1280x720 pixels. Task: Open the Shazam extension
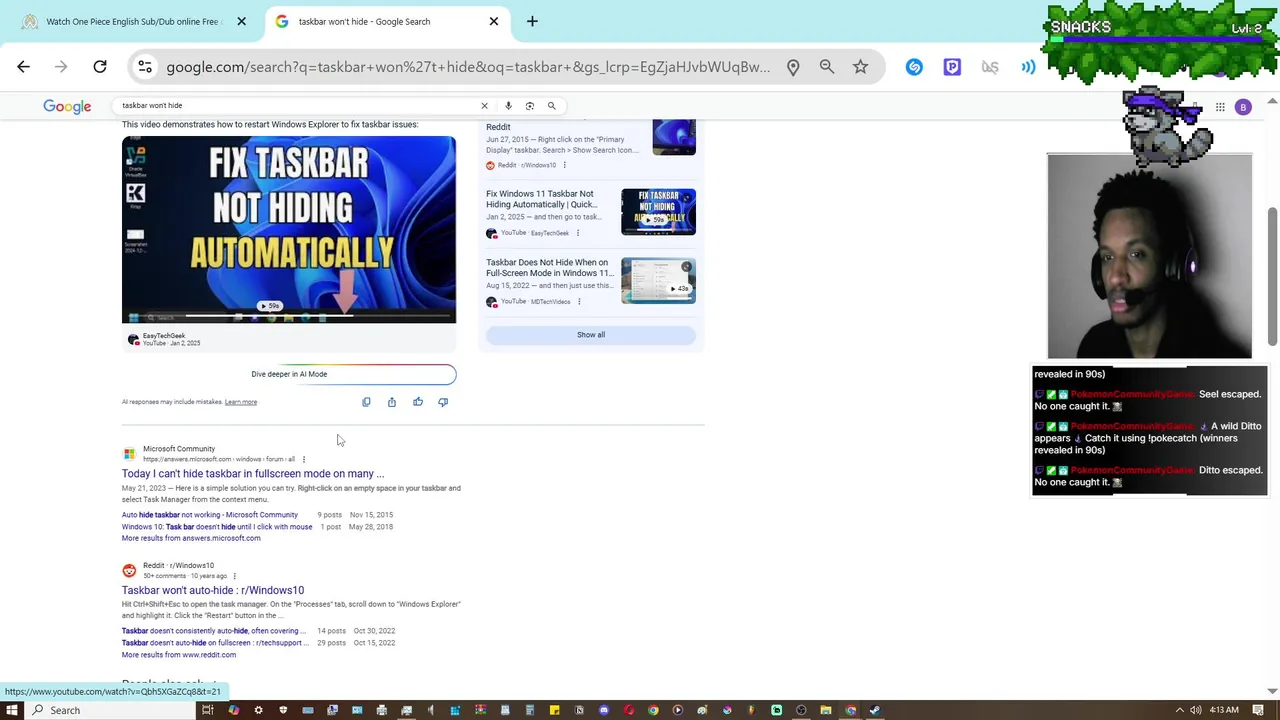[914, 67]
